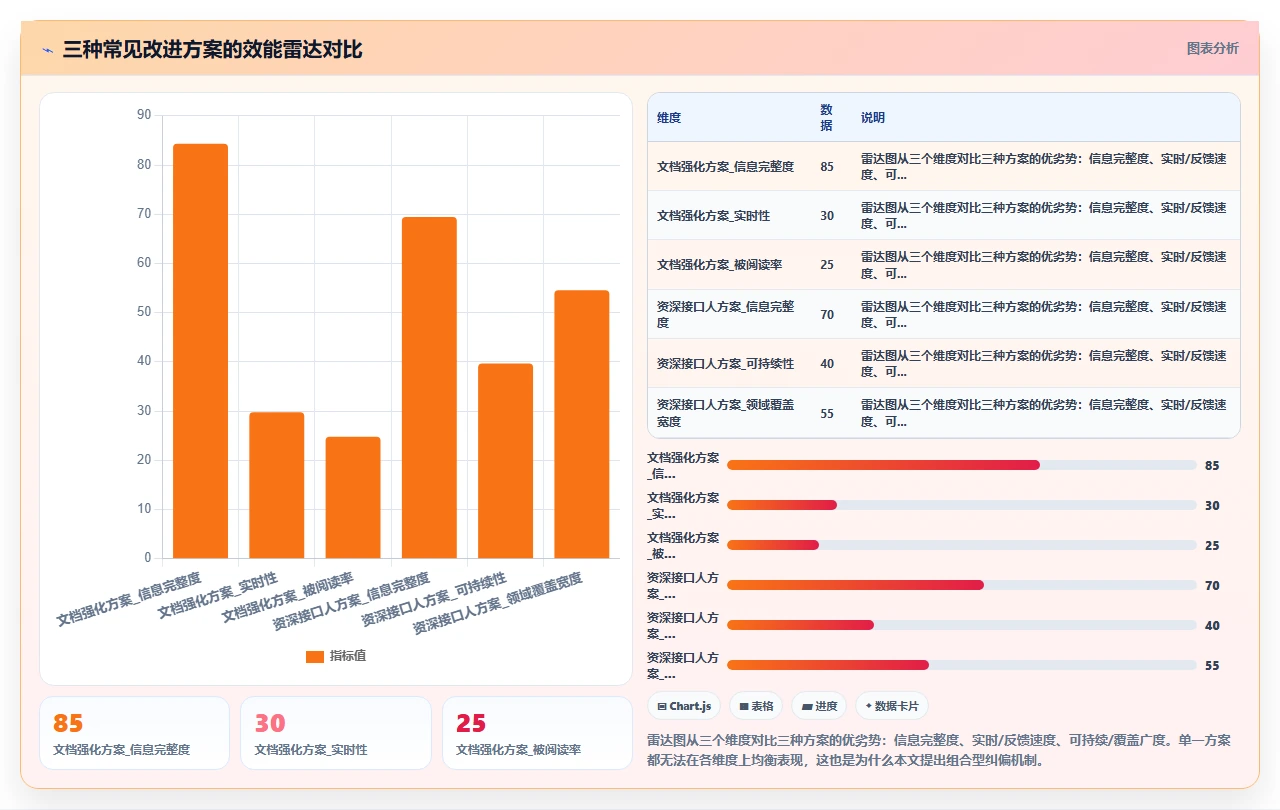Viewport: 1280px width, 810px height.
Task: Click the bar for 文档强化方案_信息完整度
Action: pos(200,351)
